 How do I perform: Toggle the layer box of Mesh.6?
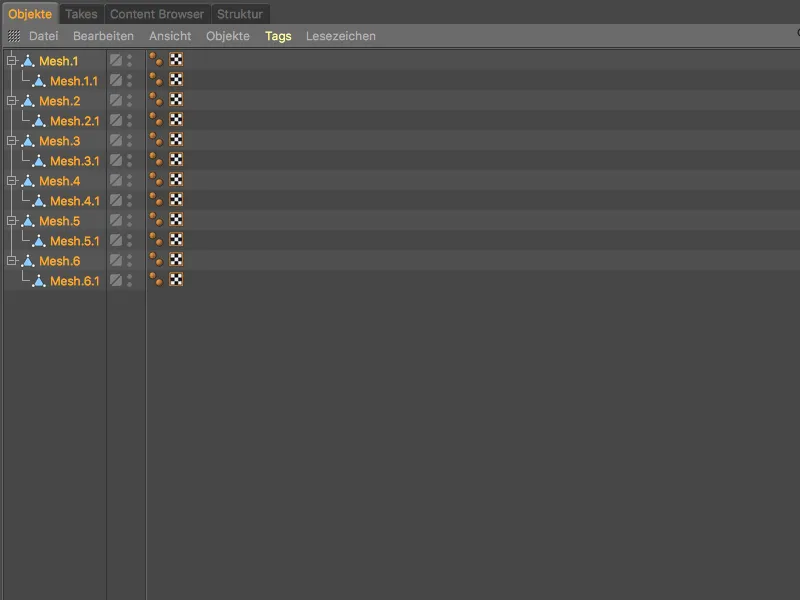tap(116, 260)
